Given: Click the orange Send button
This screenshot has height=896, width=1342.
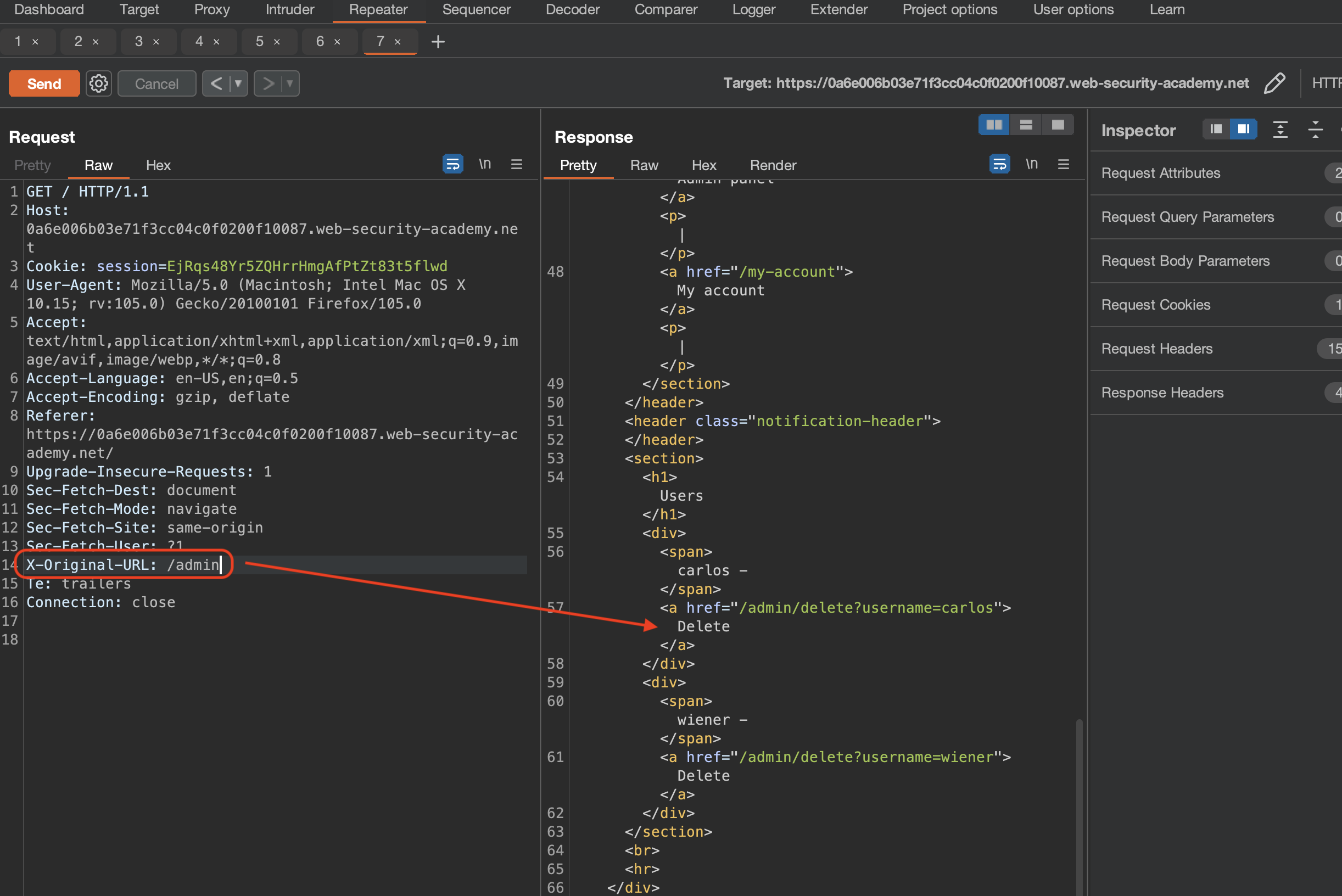Looking at the screenshot, I should tap(44, 83).
